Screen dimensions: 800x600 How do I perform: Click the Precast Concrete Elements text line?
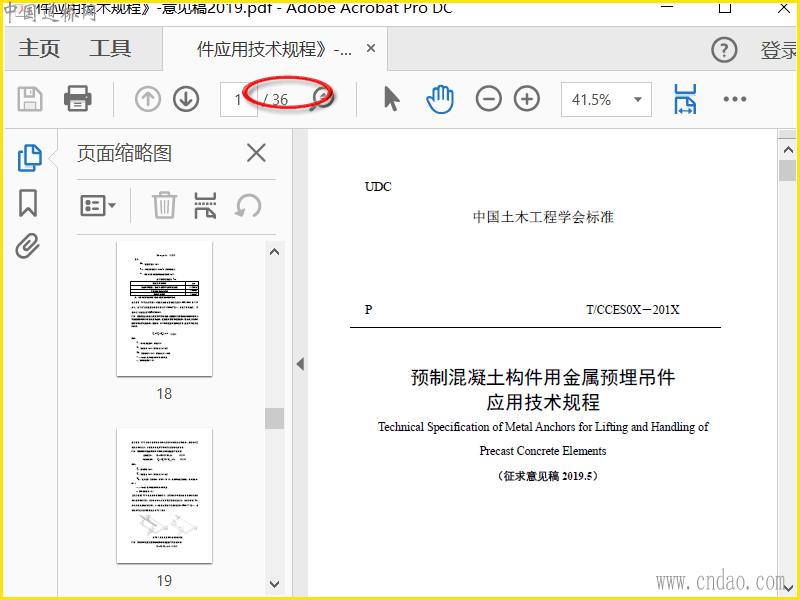click(x=543, y=451)
